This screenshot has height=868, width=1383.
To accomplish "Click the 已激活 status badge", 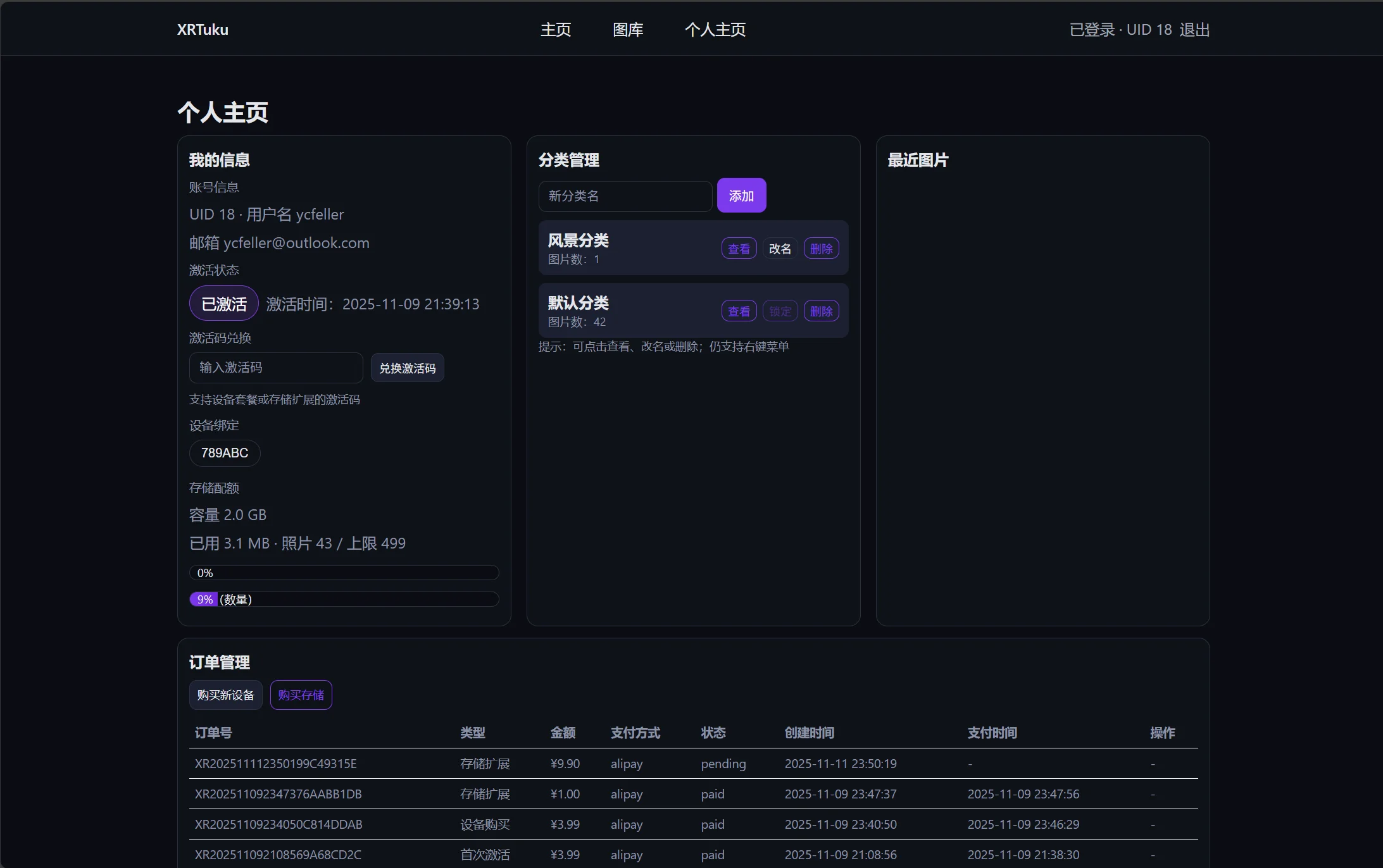I will (x=223, y=304).
